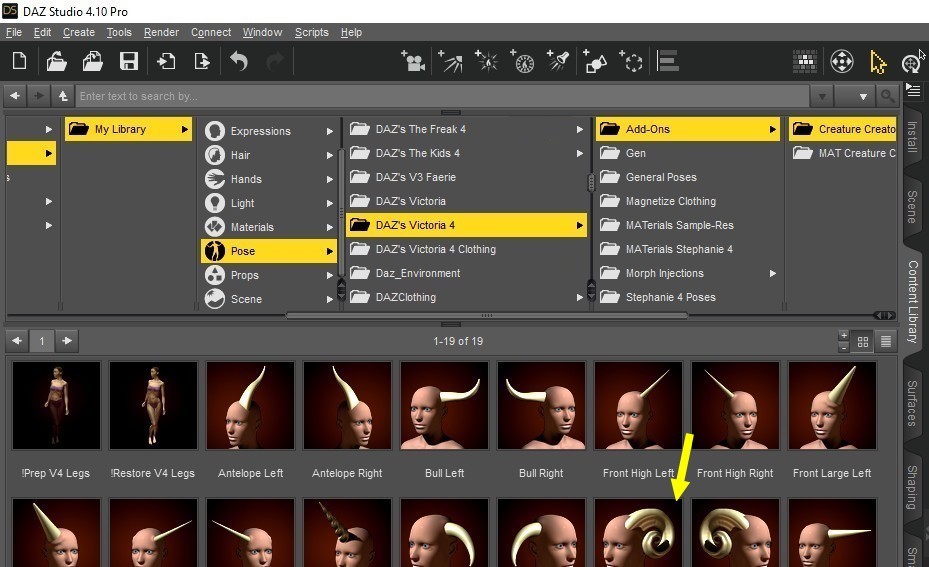Go to next results page
The image size is (929, 567).
[x=67, y=341]
